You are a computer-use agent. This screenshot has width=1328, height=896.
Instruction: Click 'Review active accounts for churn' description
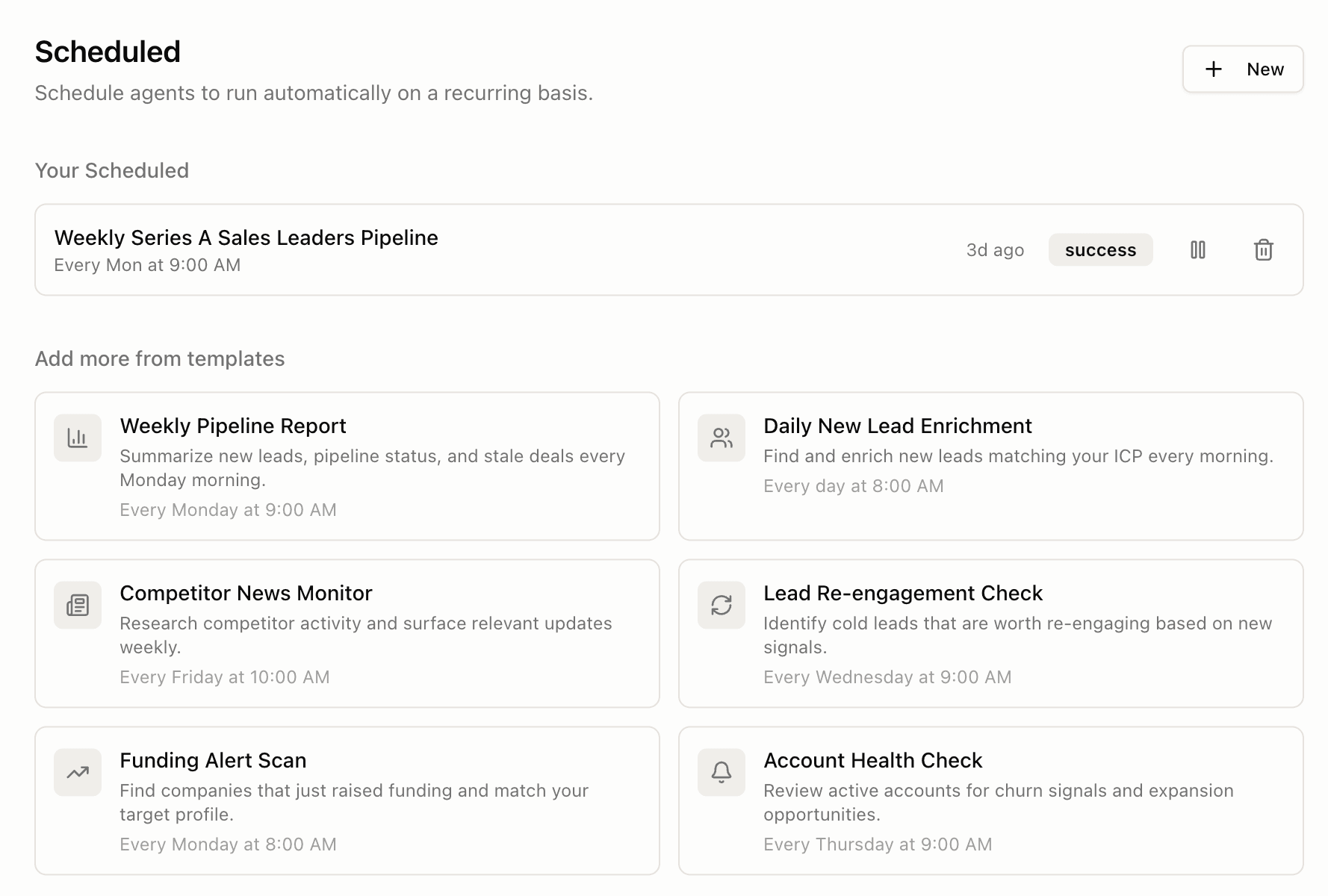(x=999, y=803)
